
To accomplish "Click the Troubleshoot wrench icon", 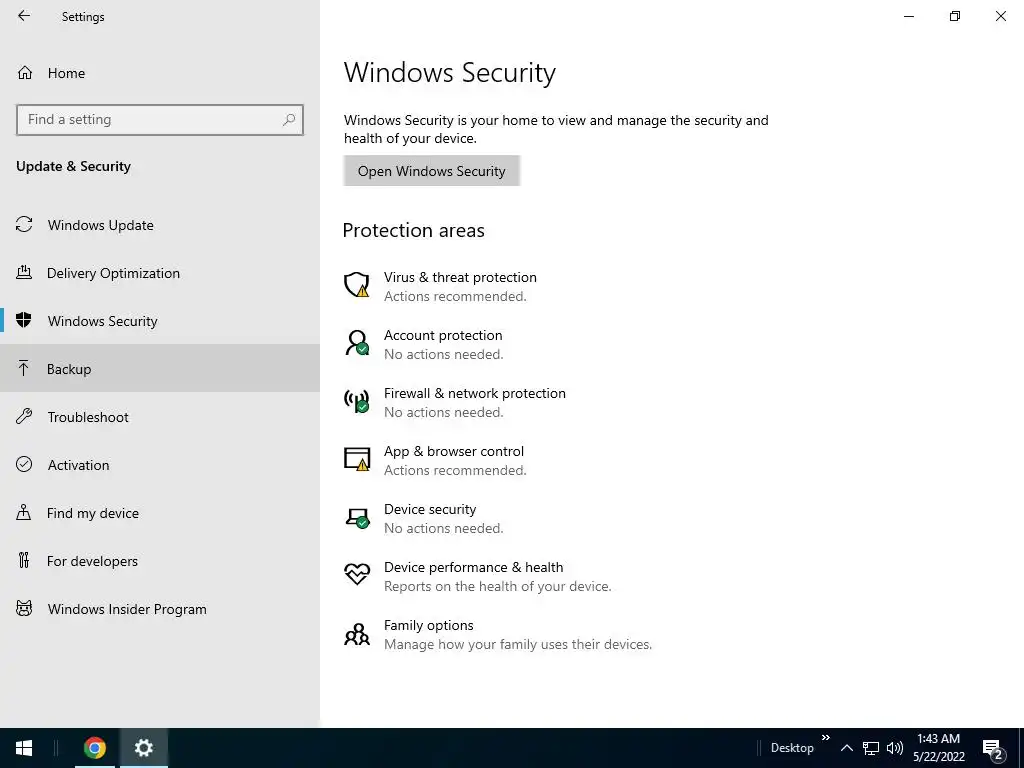I will [24, 416].
